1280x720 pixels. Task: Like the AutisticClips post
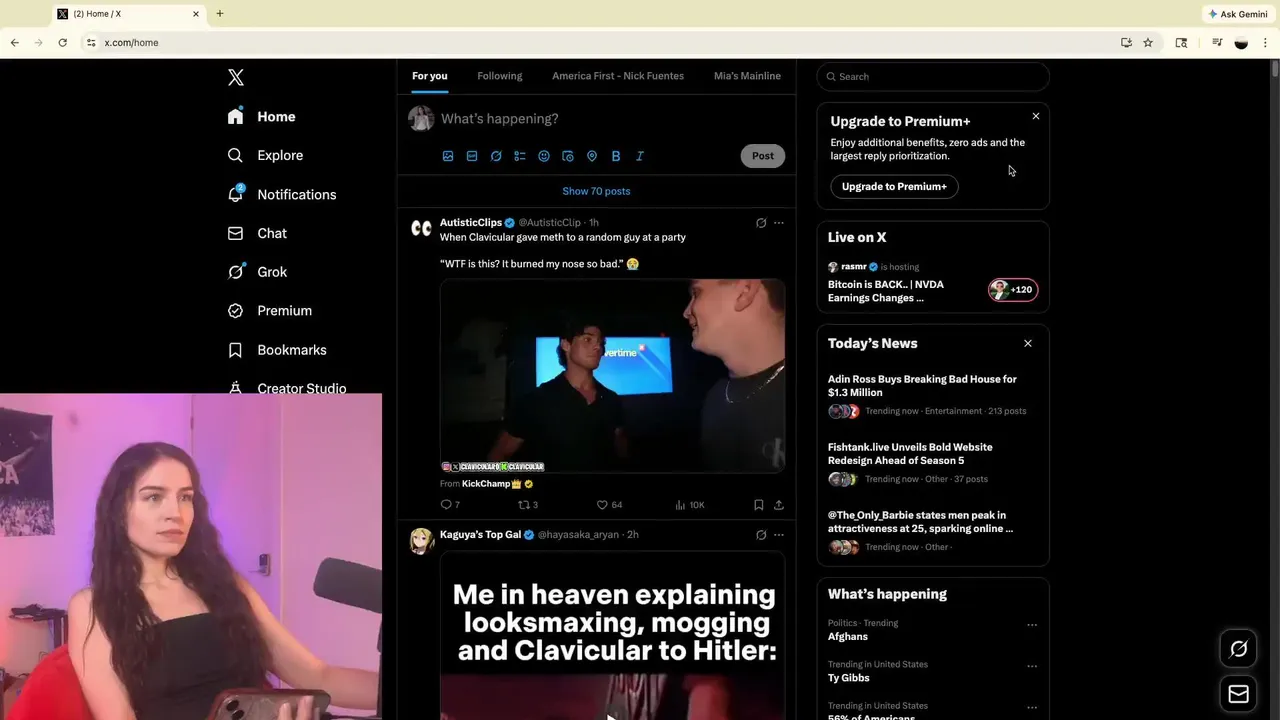click(609, 505)
